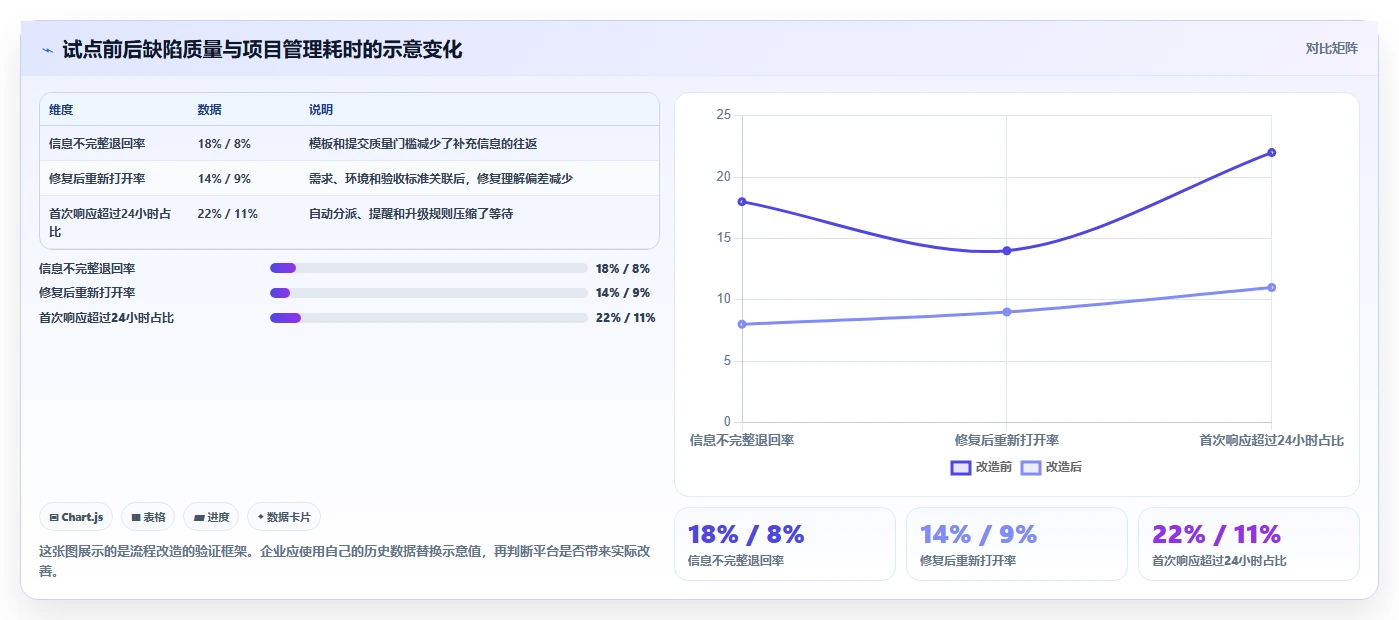The width and height of the screenshot is (1399, 620).
Task: Click the 首次响应超过24小时占比 progress bar
Action: 429,318
